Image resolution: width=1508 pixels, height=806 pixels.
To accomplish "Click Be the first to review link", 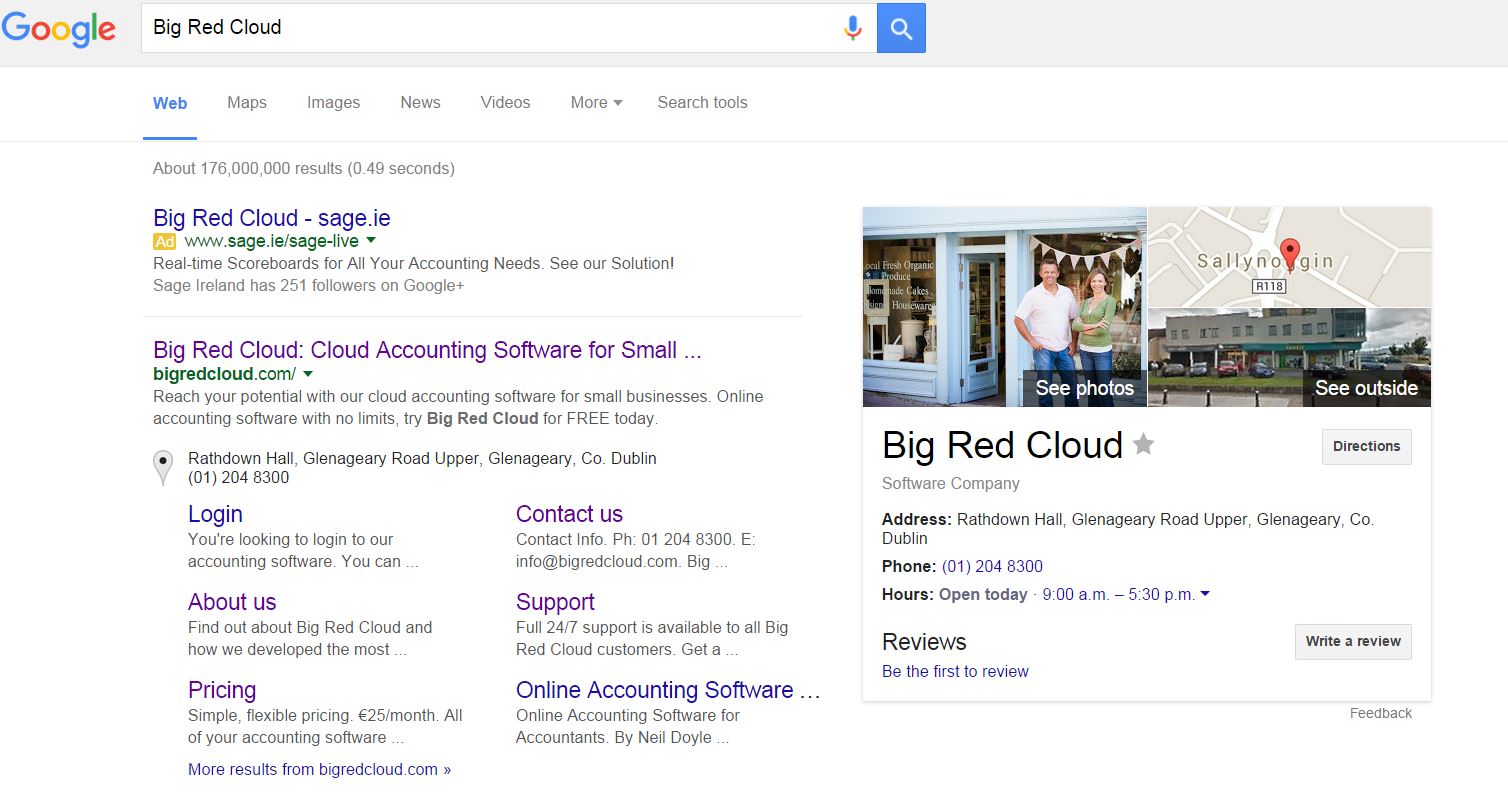I will [955, 671].
